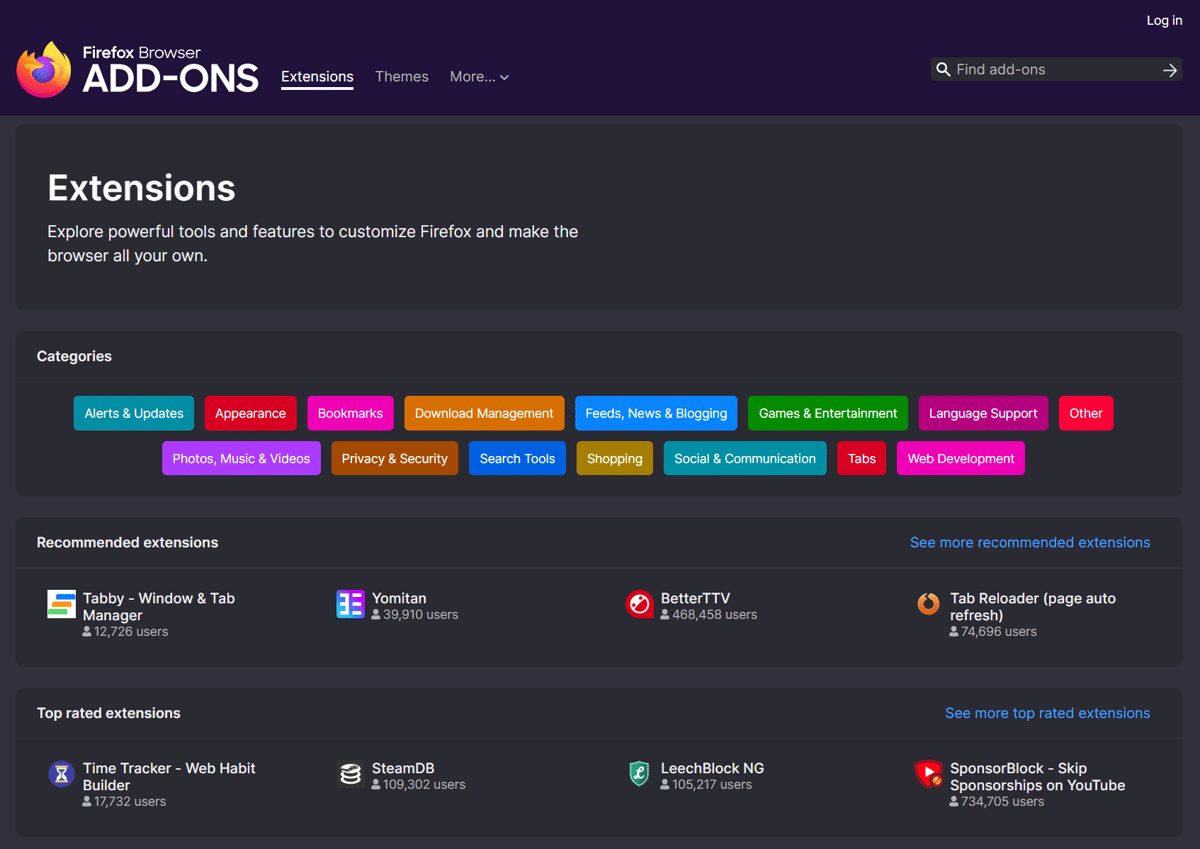Browse Feeds, News & Blogging category

[x=656, y=413]
